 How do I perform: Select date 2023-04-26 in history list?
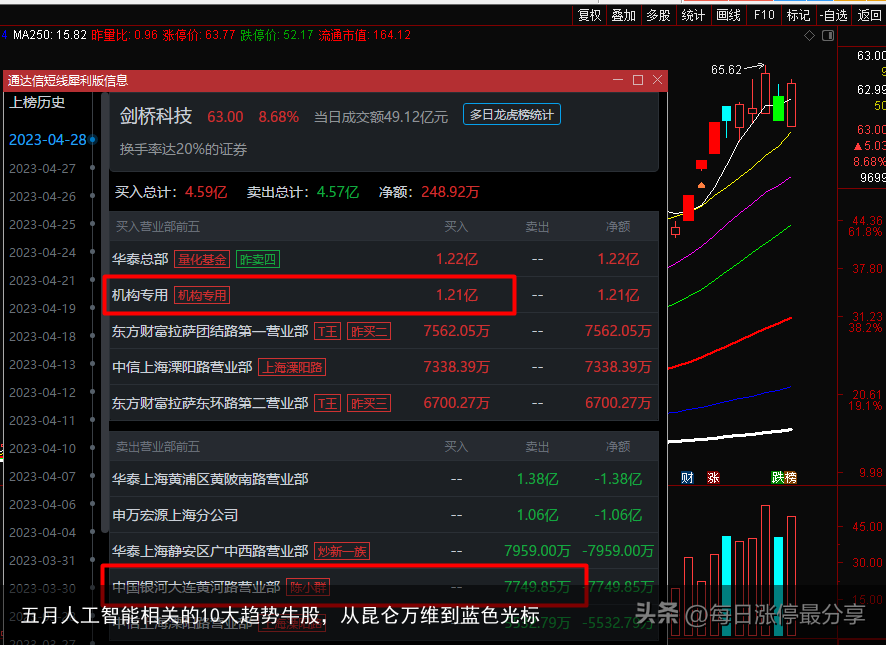pos(42,196)
